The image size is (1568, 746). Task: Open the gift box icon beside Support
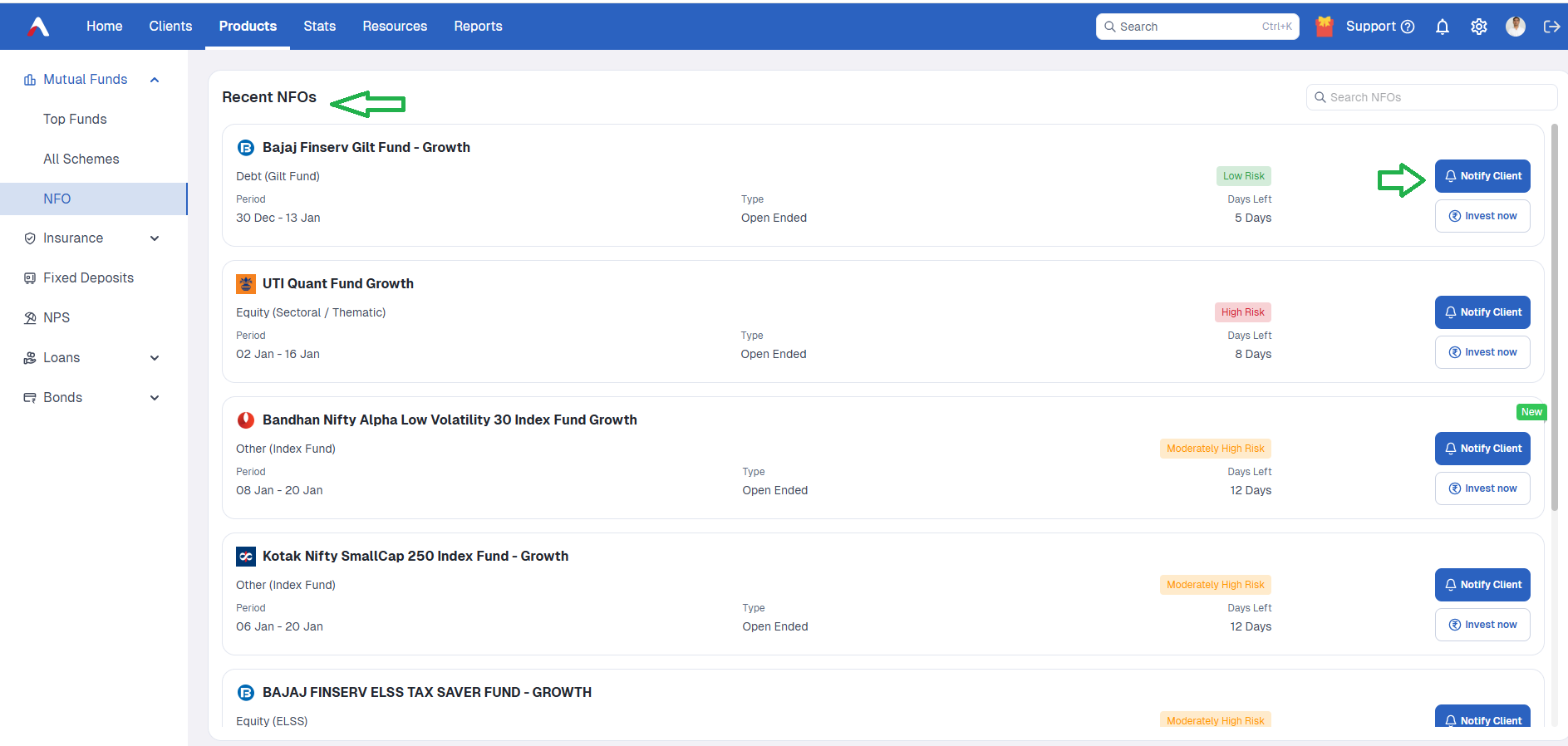point(1325,27)
